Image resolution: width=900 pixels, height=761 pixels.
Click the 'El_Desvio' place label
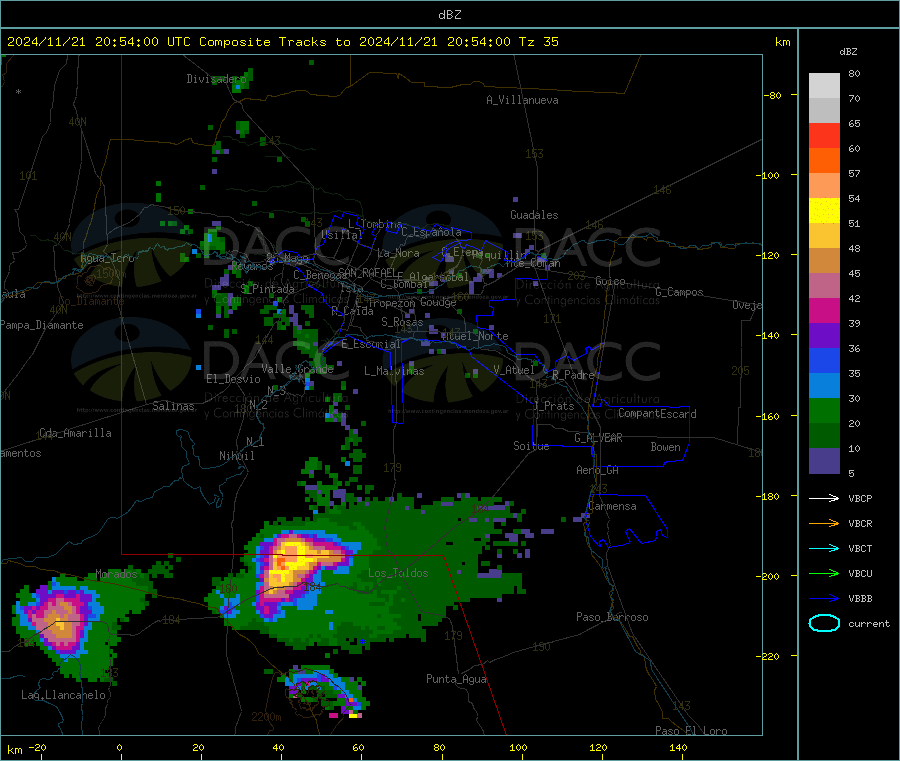tap(233, 379)
